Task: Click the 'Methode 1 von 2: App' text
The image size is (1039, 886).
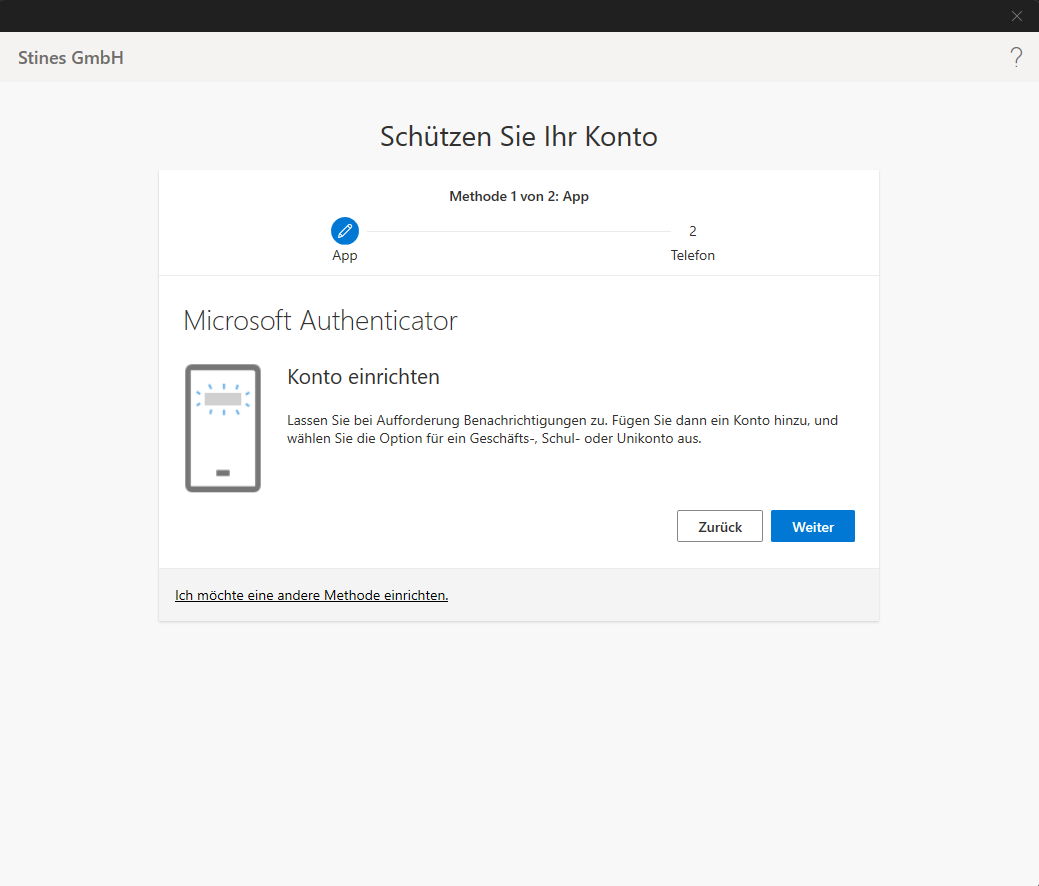Action: pos(519,197)
